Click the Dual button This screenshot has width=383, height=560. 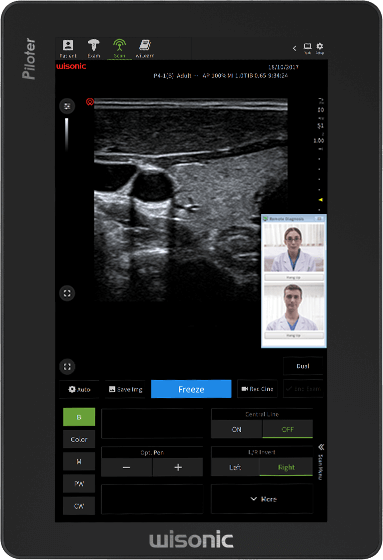pos(303,366)
